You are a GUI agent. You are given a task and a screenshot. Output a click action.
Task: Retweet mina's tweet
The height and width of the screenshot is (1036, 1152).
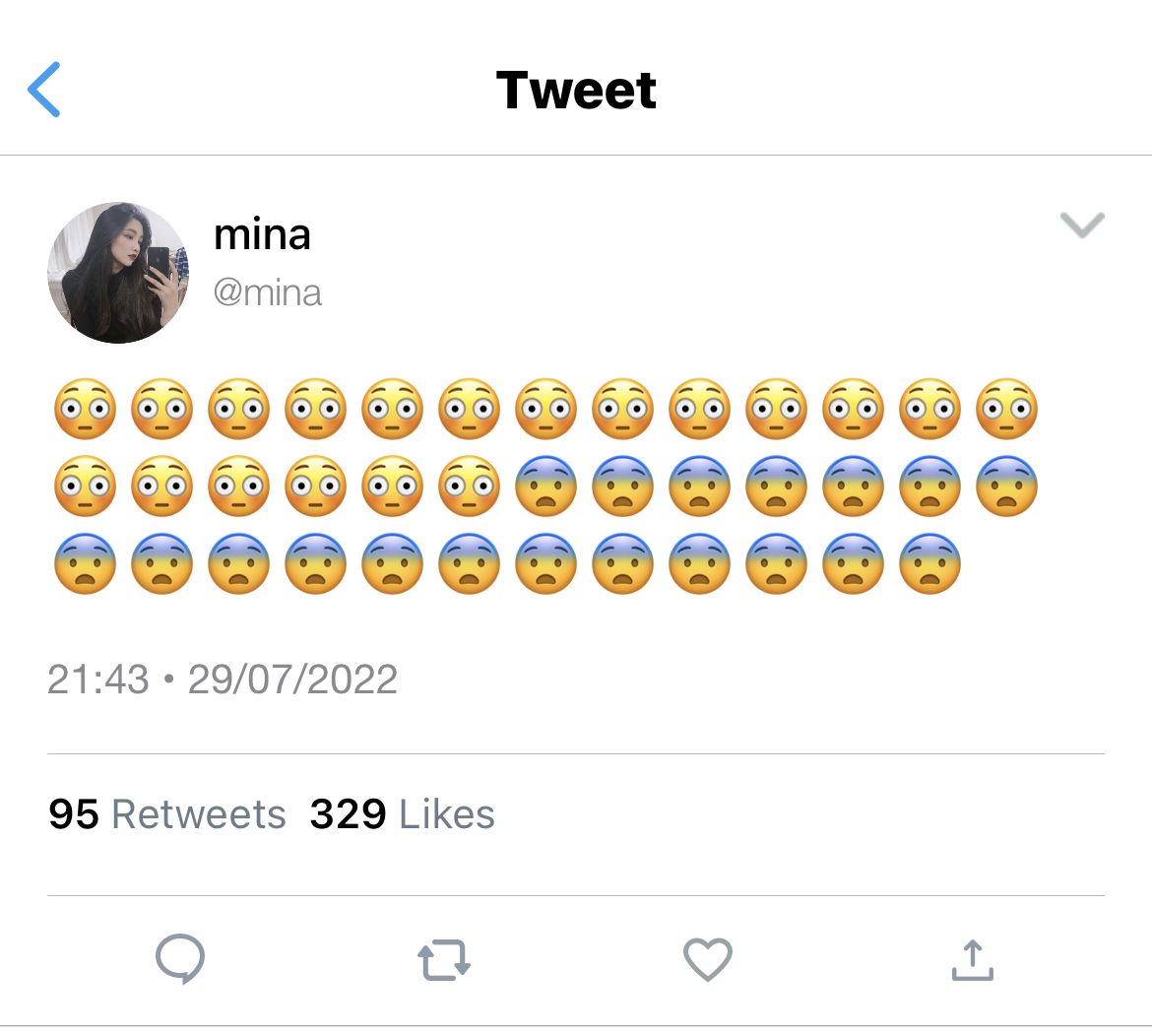(444, 959)
